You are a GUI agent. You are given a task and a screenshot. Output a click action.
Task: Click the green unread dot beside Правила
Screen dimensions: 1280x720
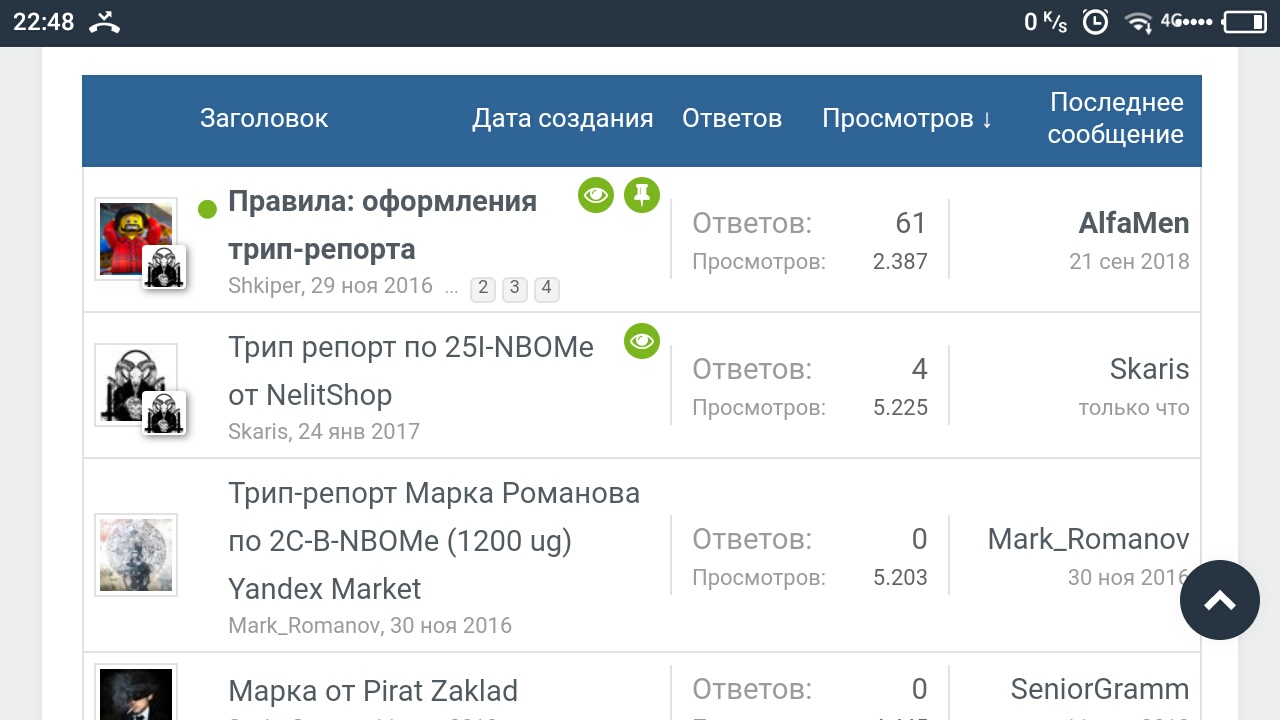(207, 209)
